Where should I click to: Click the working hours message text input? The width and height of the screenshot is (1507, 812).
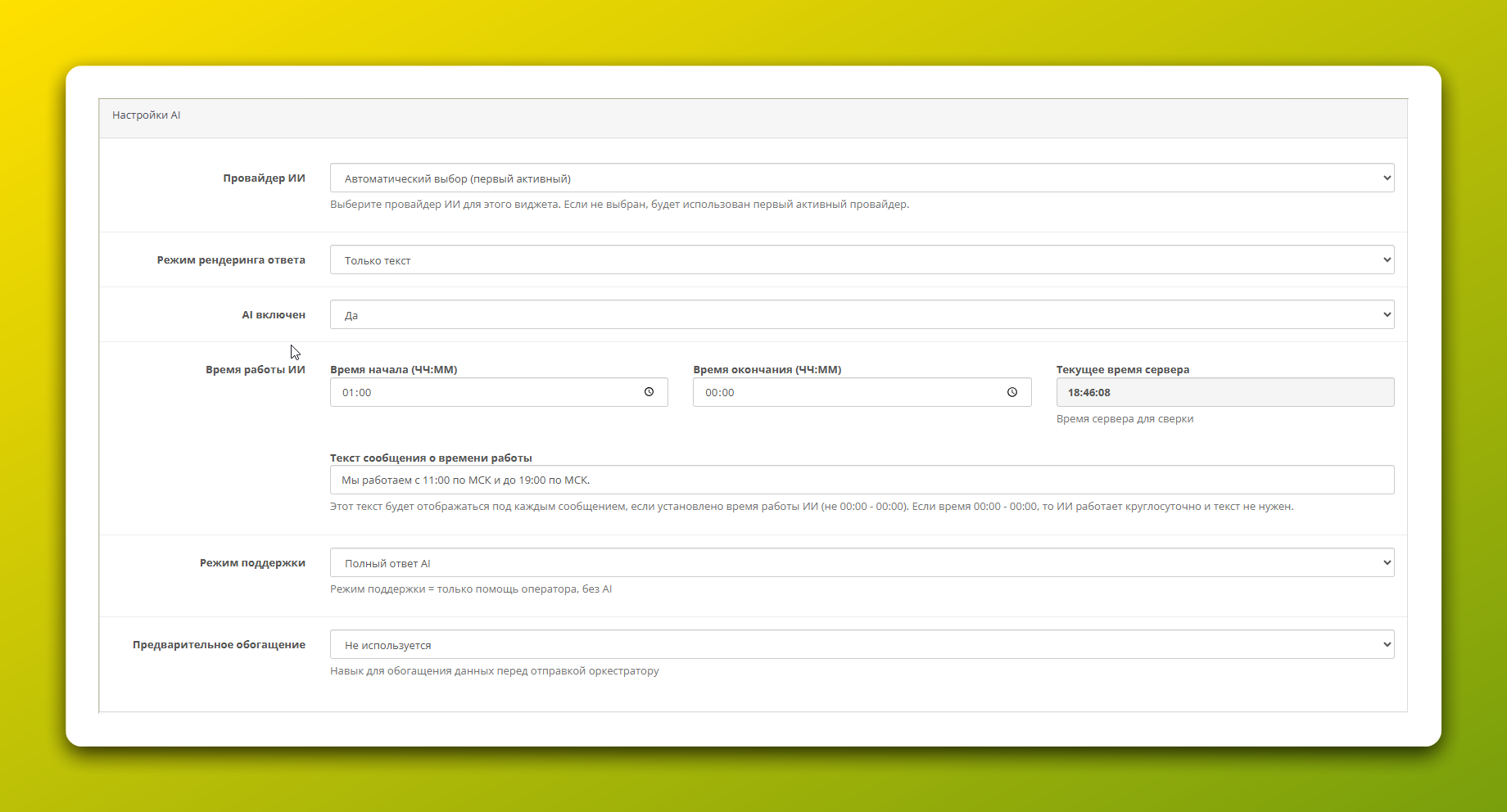click(862, 480)
